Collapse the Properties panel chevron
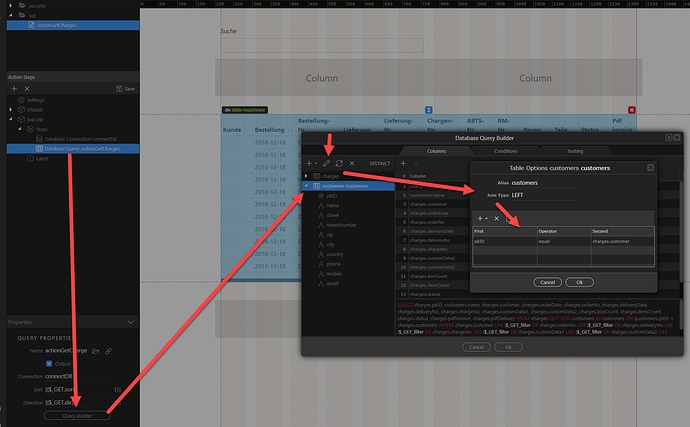The image size is (690, 427). click(x=128, y=322)
